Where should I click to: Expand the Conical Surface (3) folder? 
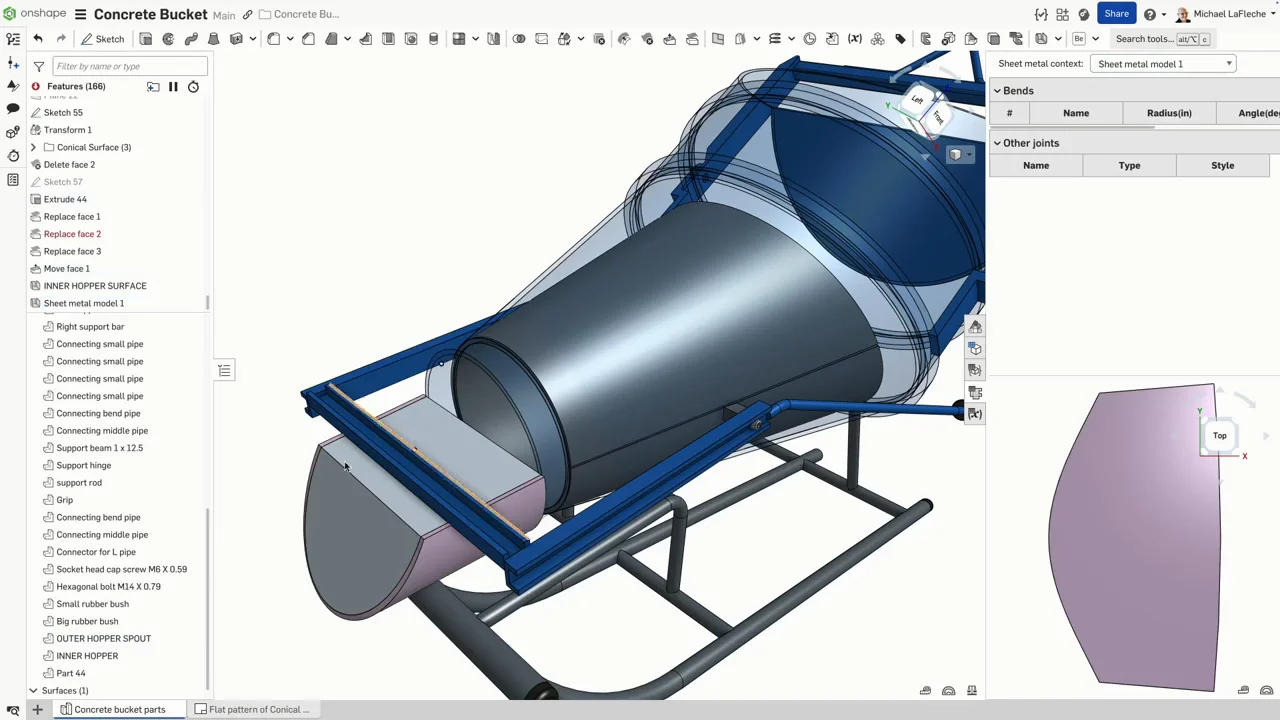coord(33,147)
